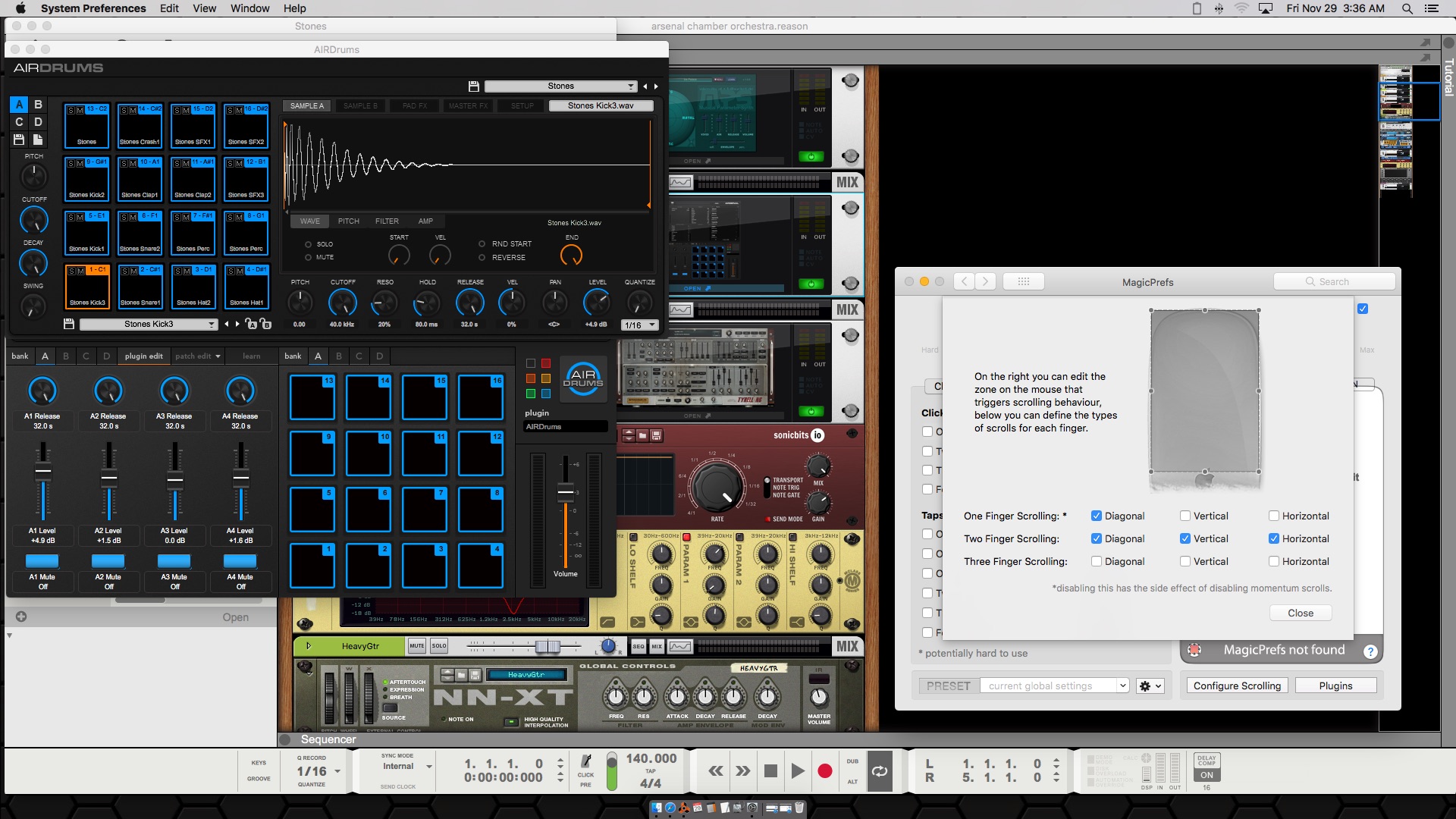Enable One Finger Scrolling Diagonal

point(1097,516)
